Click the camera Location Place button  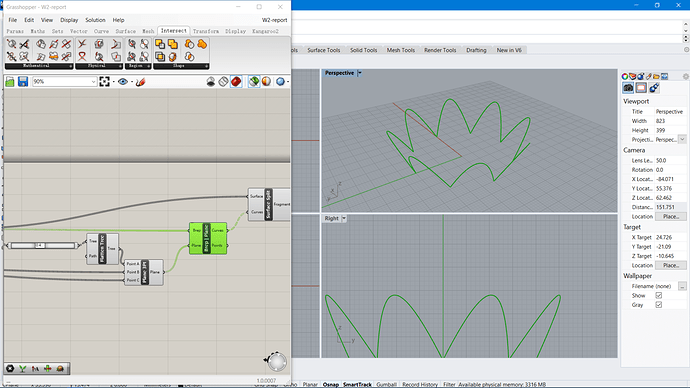coord(671,216)
